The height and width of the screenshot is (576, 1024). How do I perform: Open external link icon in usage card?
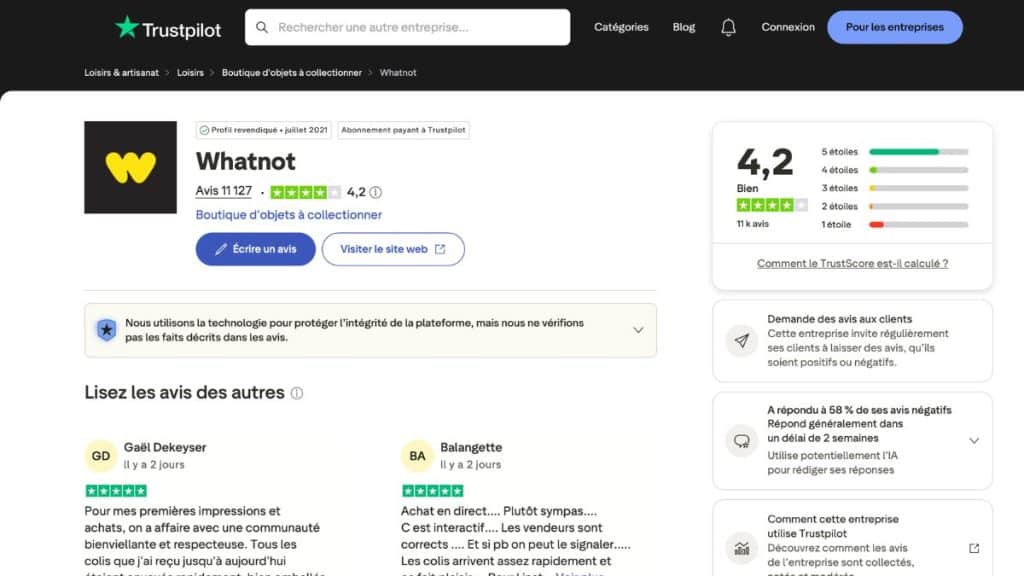coord(974,548)
